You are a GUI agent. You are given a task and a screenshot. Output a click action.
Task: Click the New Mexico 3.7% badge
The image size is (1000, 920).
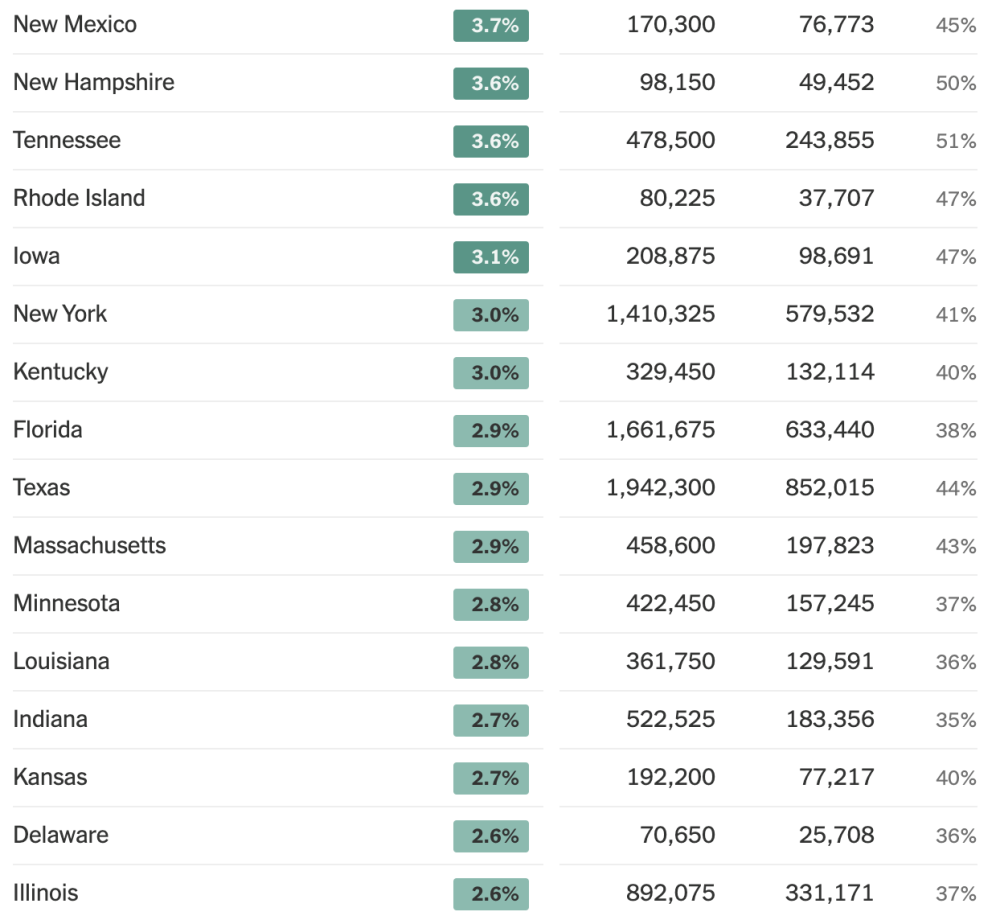tap(491, 26)
